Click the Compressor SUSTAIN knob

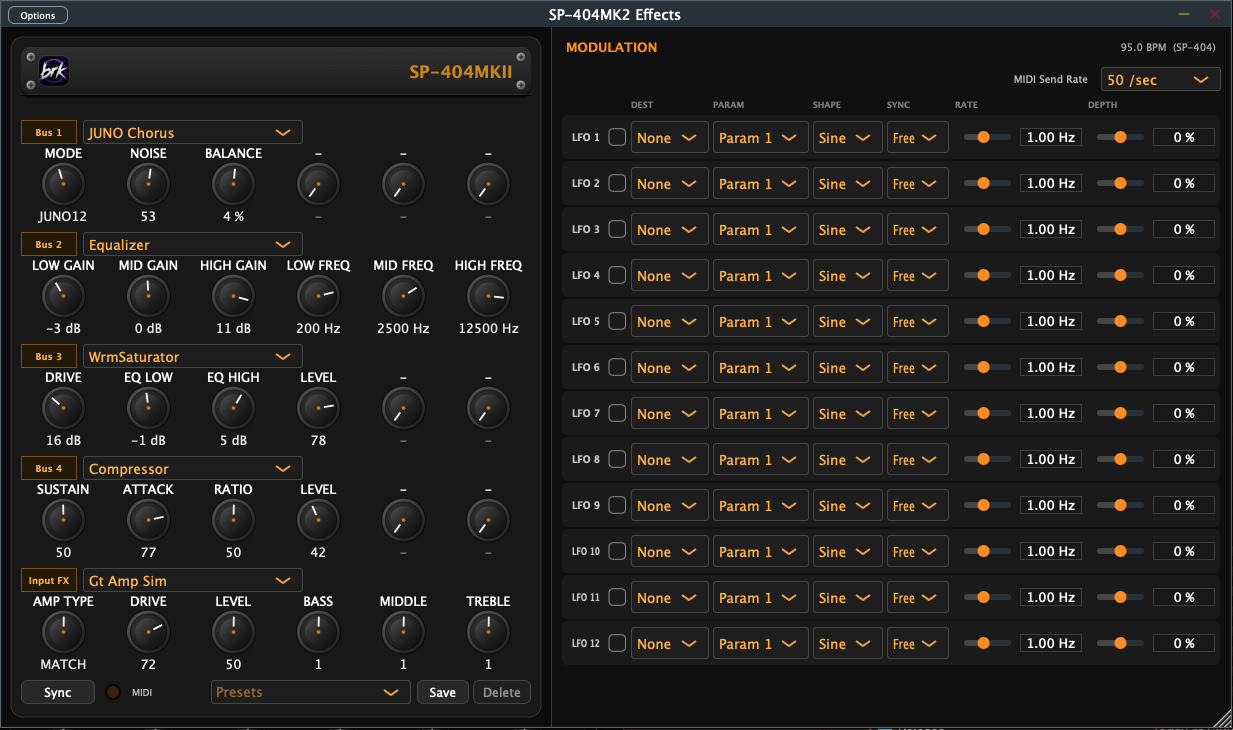coord(63,520)
